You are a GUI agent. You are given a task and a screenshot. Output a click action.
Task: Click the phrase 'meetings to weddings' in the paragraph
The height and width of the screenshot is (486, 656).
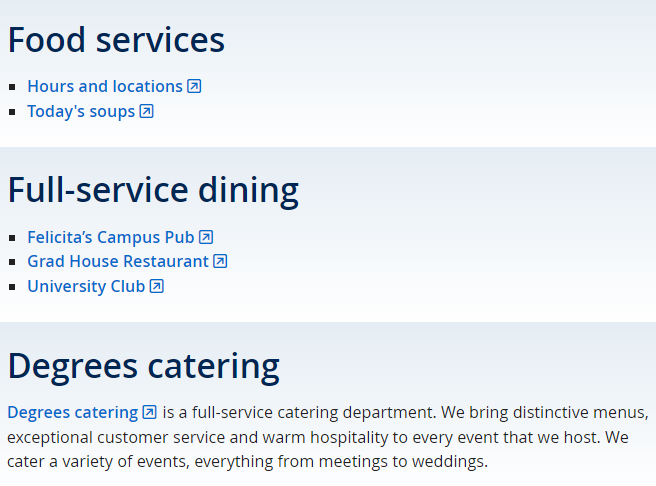coord(403,462)
